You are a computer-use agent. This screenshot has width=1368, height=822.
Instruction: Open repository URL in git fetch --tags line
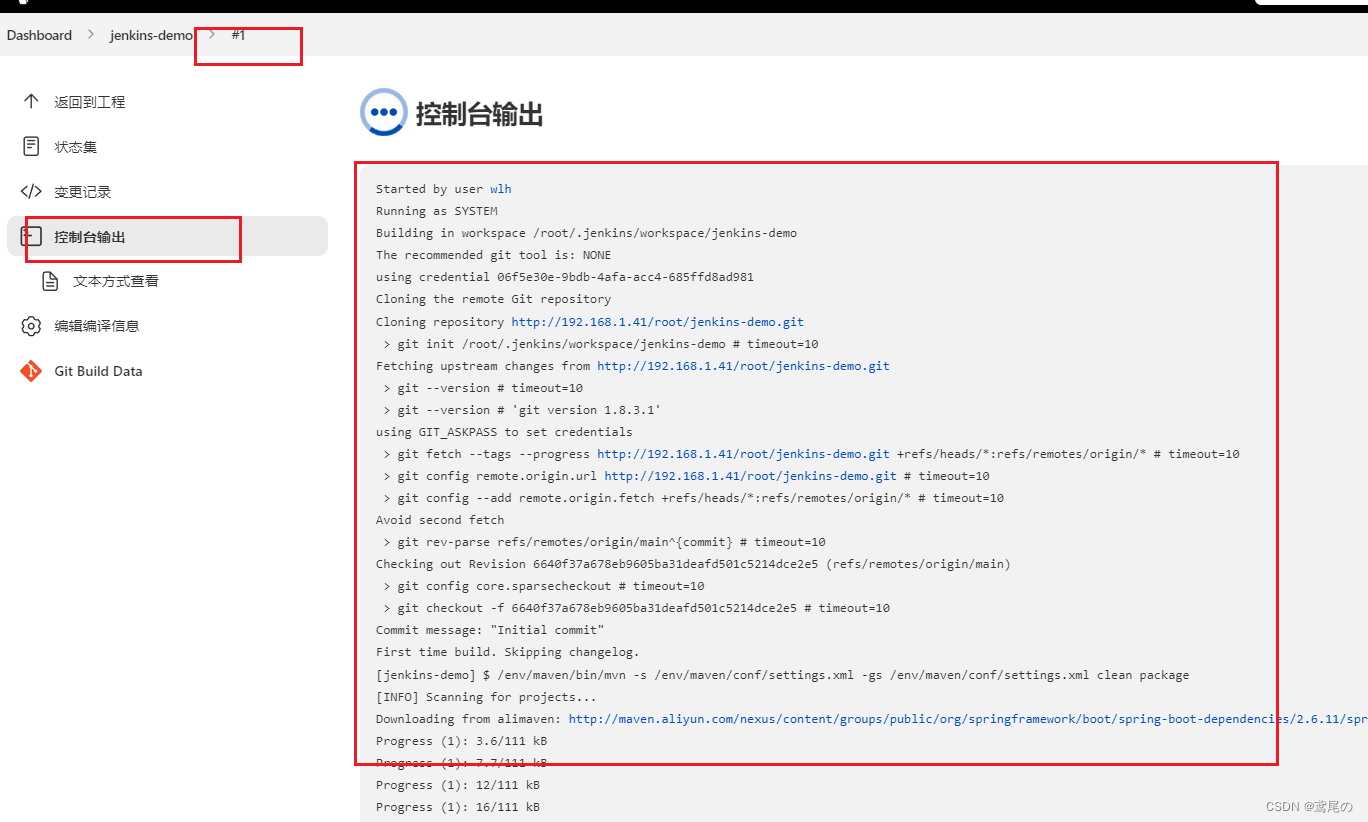[743, 454]
